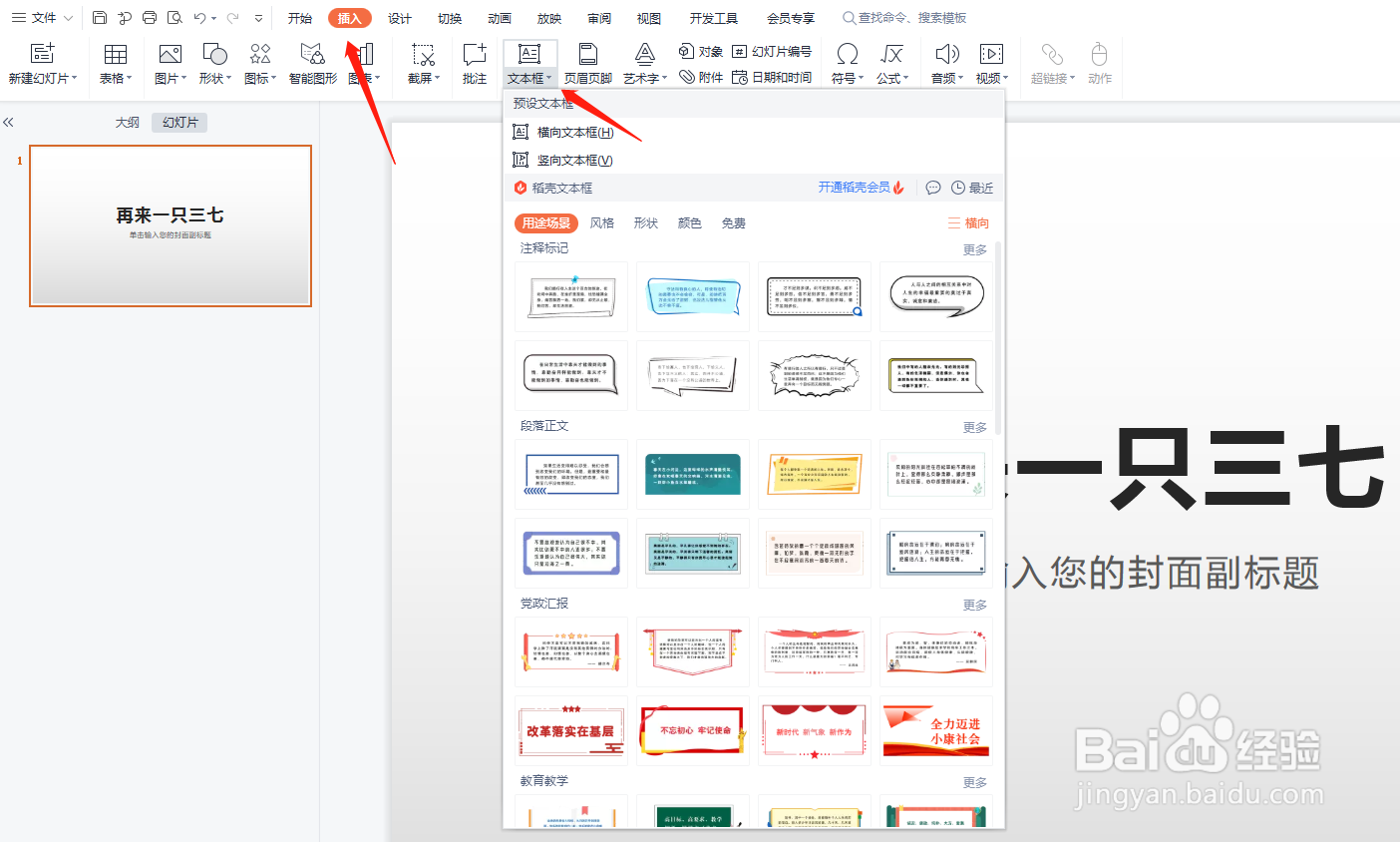
Task: Click the Print icon in quick access toolbar
Action: tap(150, 18)
